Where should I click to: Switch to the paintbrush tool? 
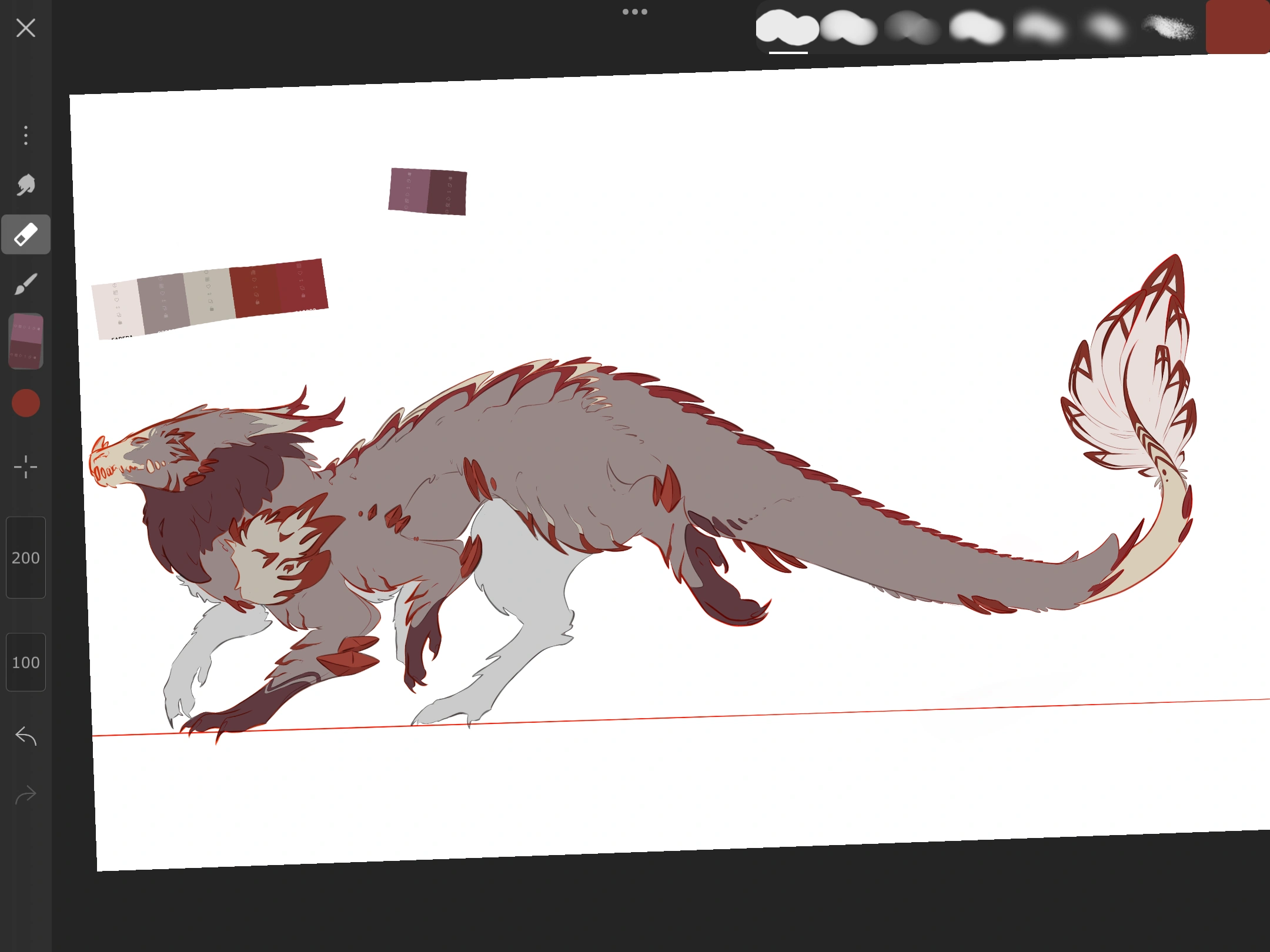(x=25, y=284)
